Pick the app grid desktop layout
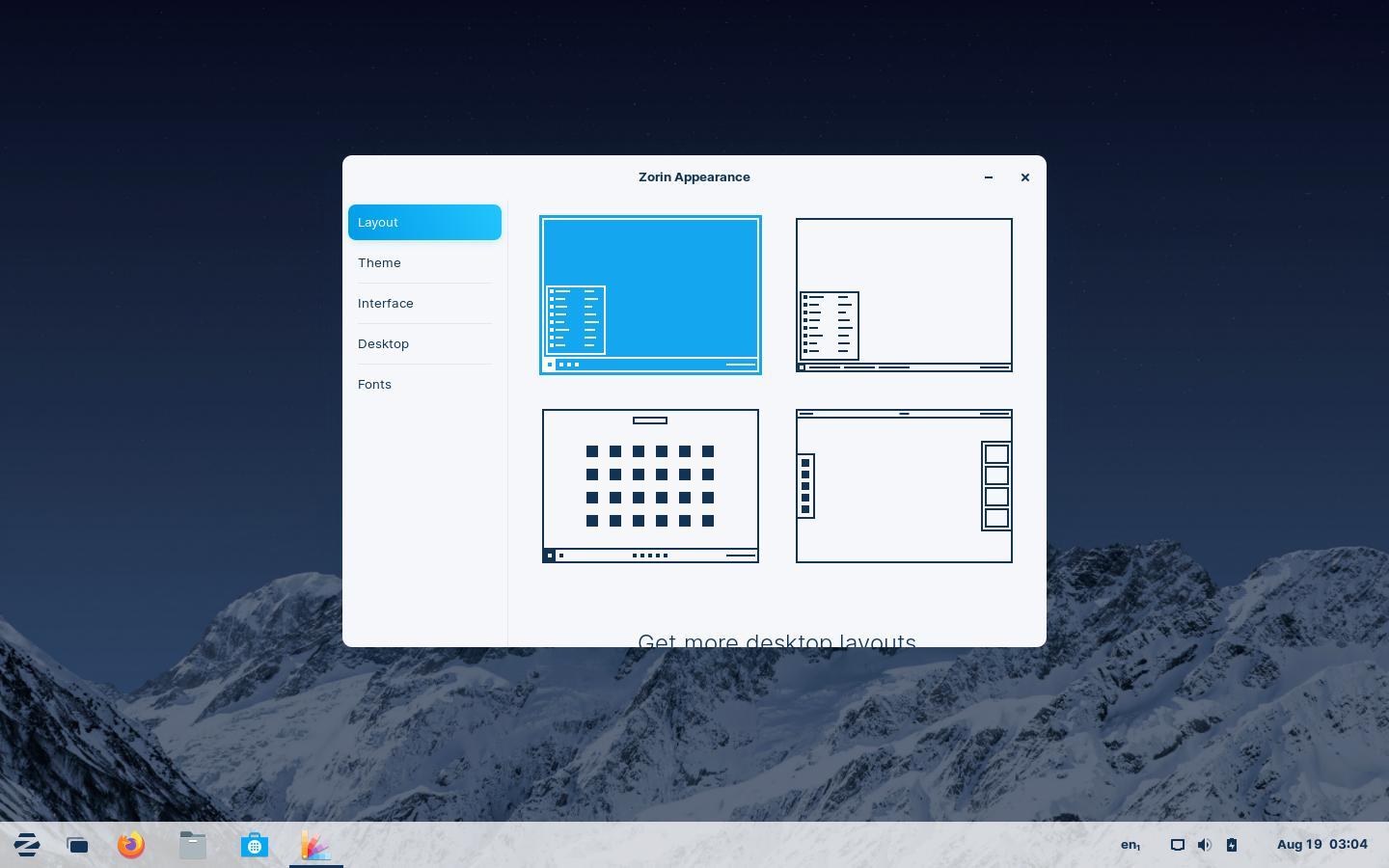1389x868 pixels. coord(650,485)
